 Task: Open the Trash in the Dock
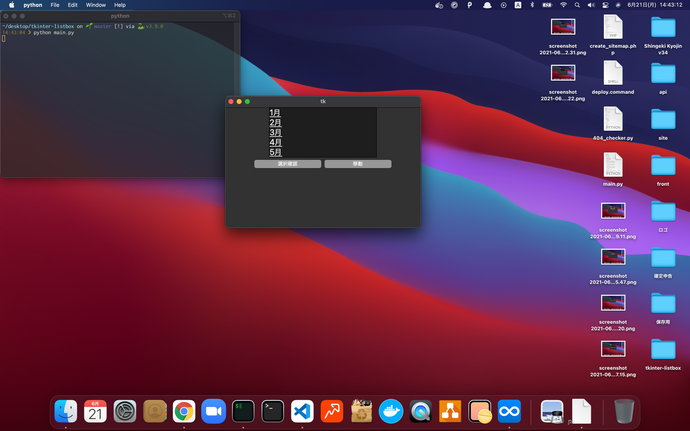click(x=624, y=410)
